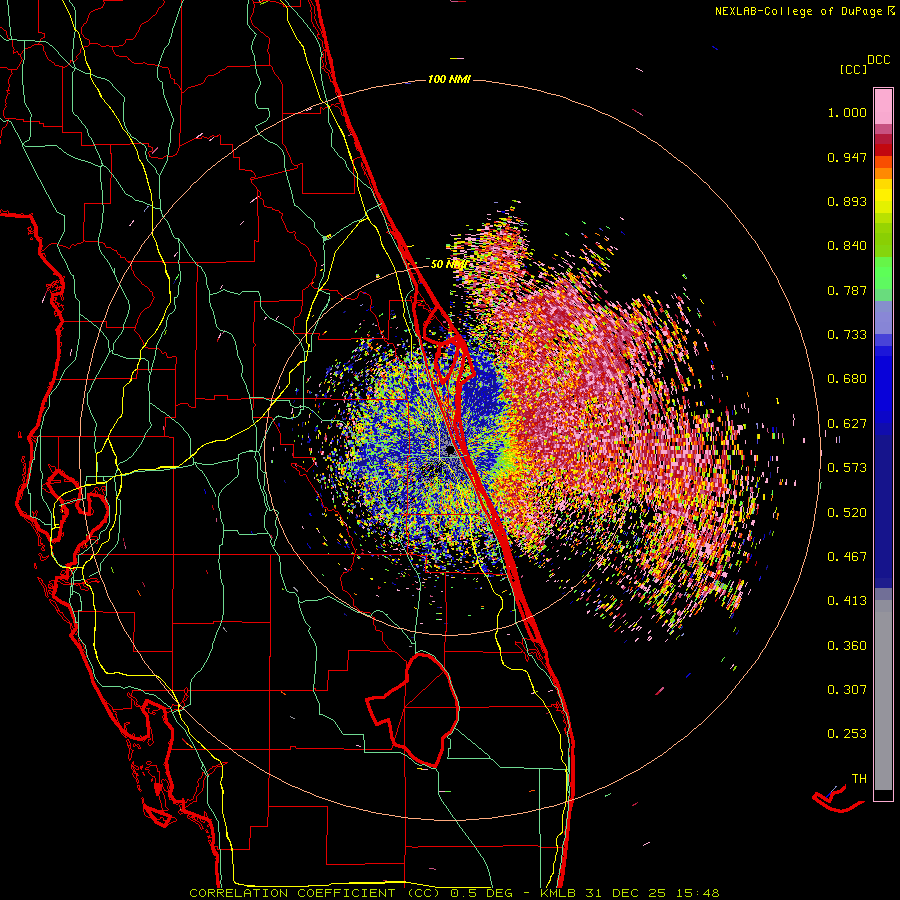Click the 0.360 color scale value
Image resolution: width=900 pixels, height=900 pixels.
pyautogui.click(x=847, y=646)
